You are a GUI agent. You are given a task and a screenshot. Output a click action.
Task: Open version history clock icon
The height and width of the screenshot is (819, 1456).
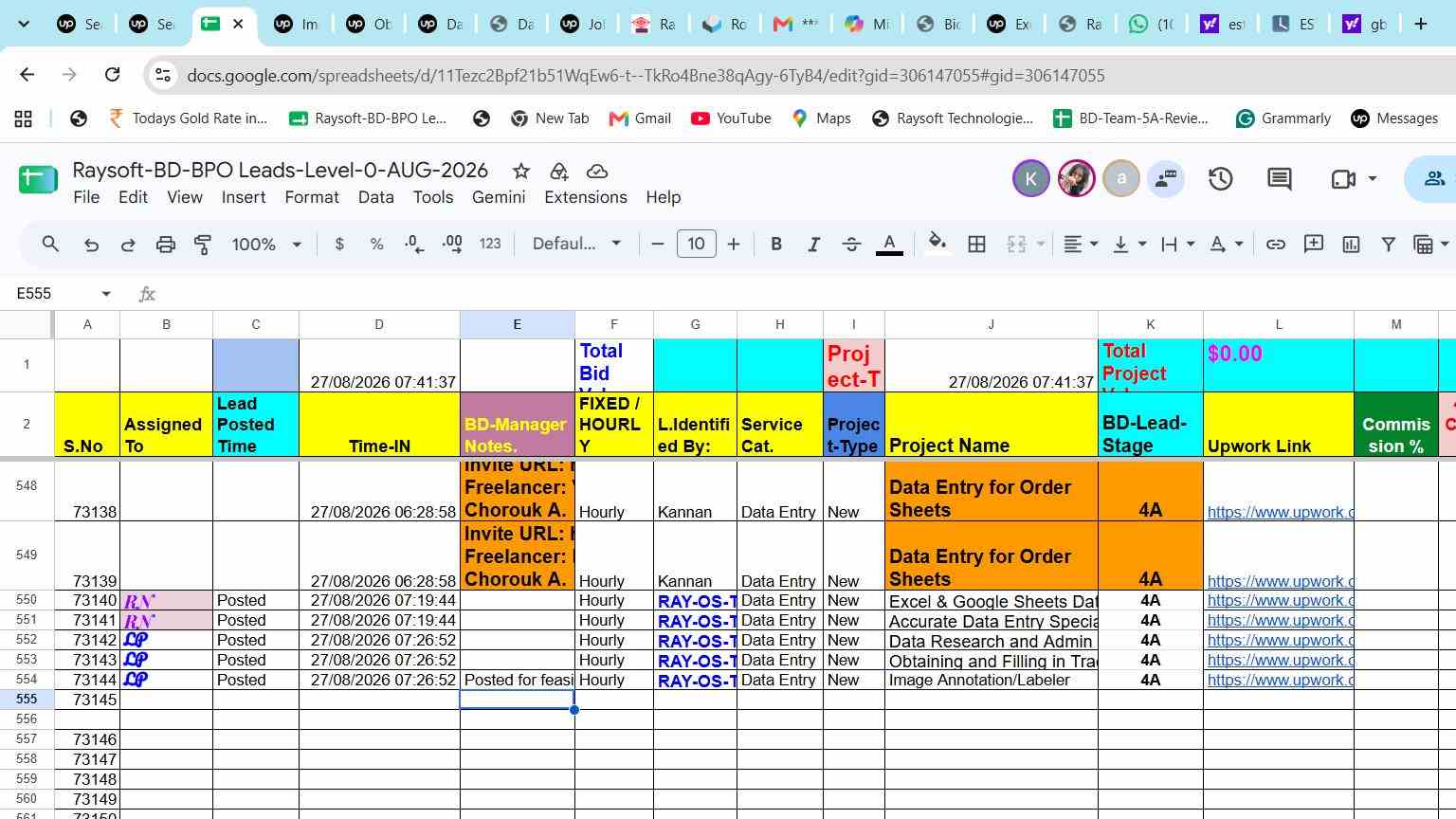point(1220,179)
